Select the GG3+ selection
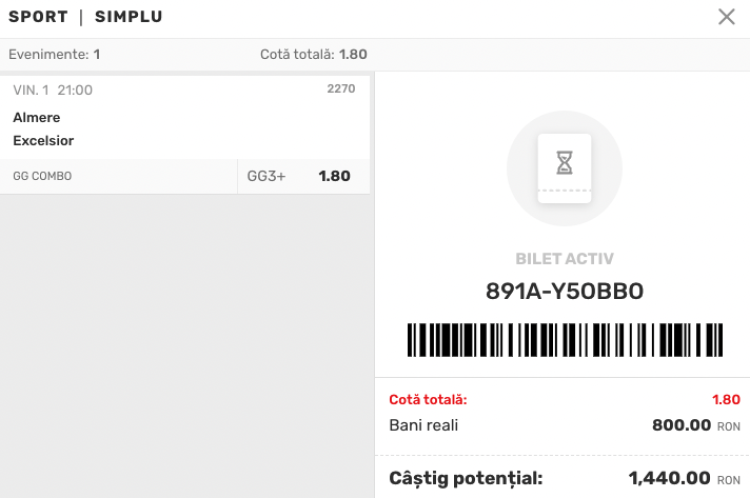The width and height of the screenshot is (750, 498). pyautogui.click(x=266, y=176)
